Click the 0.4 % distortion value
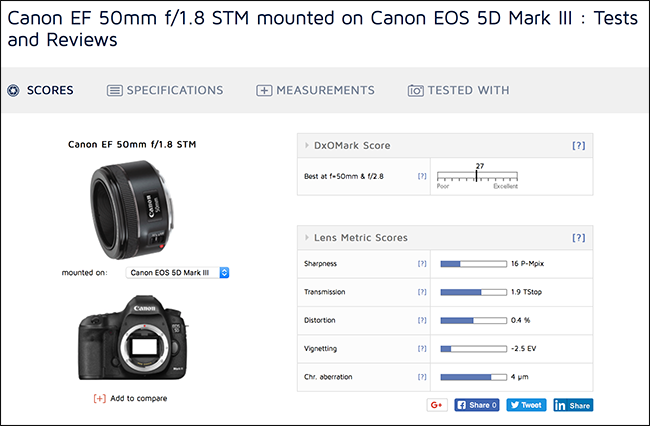 (520, 320)
